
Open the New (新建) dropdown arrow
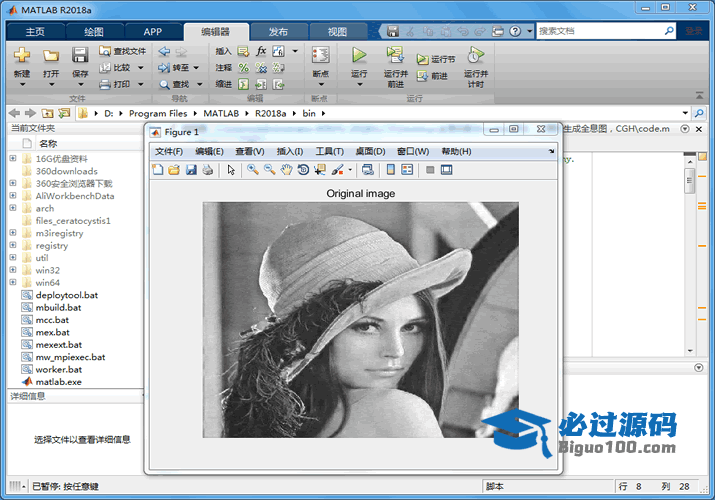pos(22,84)
